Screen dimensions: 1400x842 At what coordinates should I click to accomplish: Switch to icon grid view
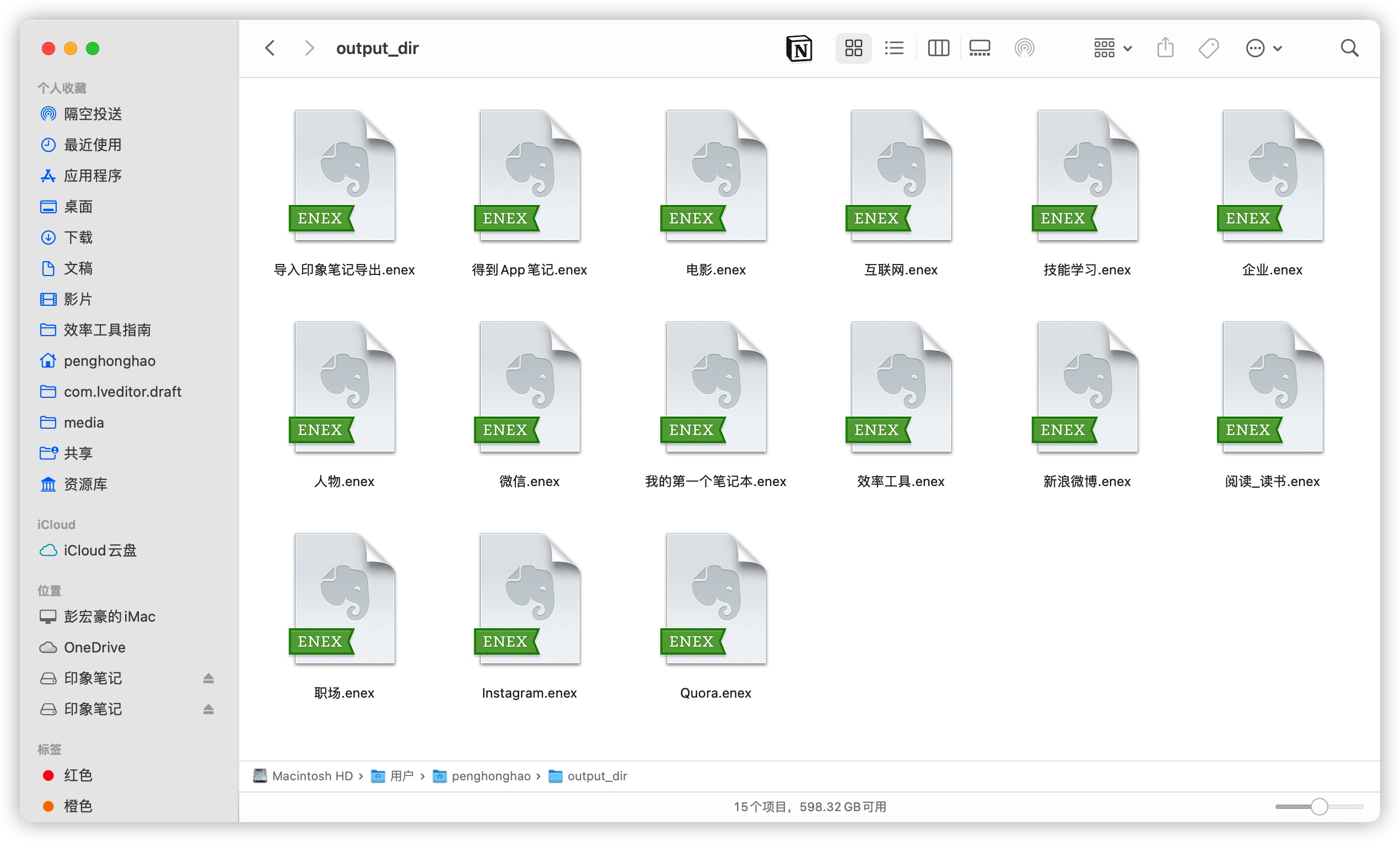point(853,48)
